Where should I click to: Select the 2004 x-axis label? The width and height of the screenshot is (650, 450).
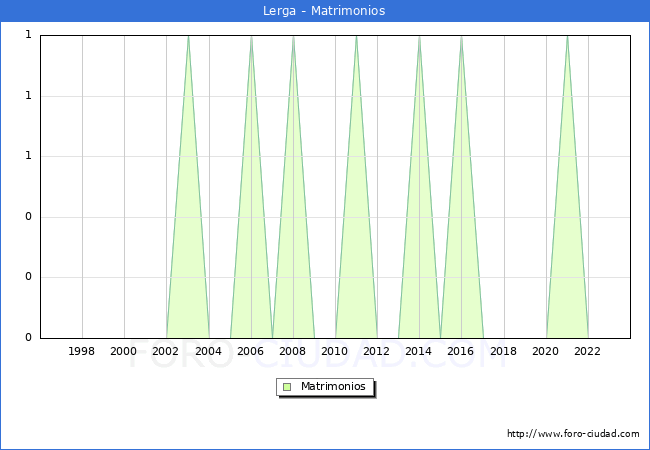click(x=209, y=351)
